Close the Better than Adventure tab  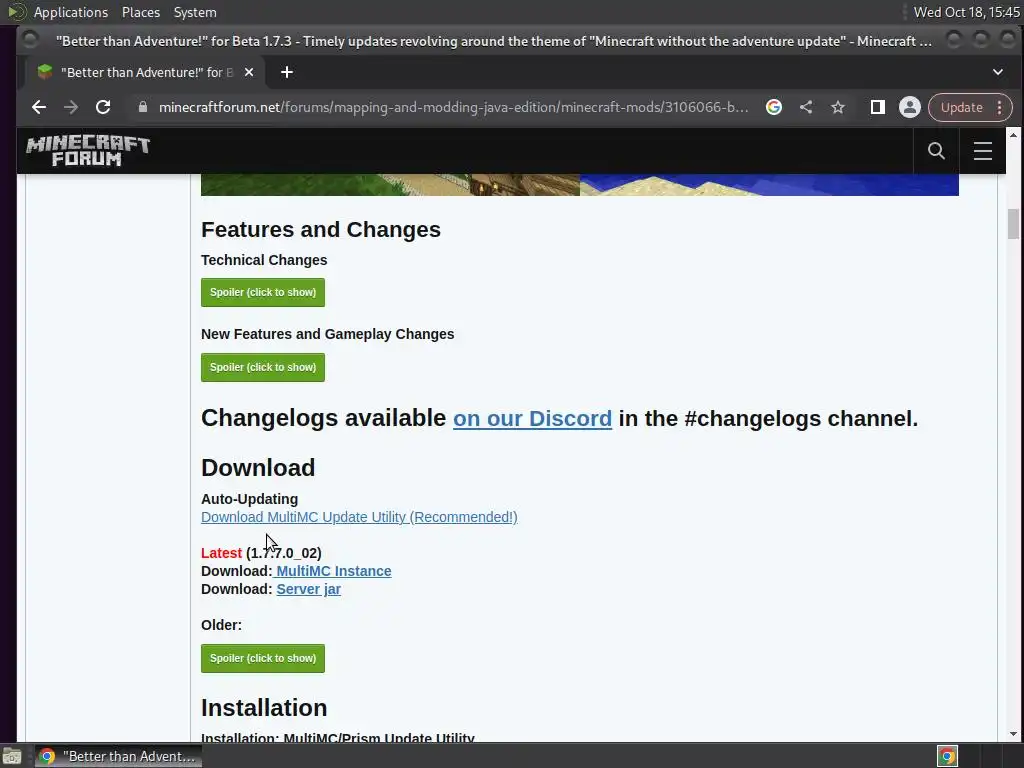tap(249, 72)
